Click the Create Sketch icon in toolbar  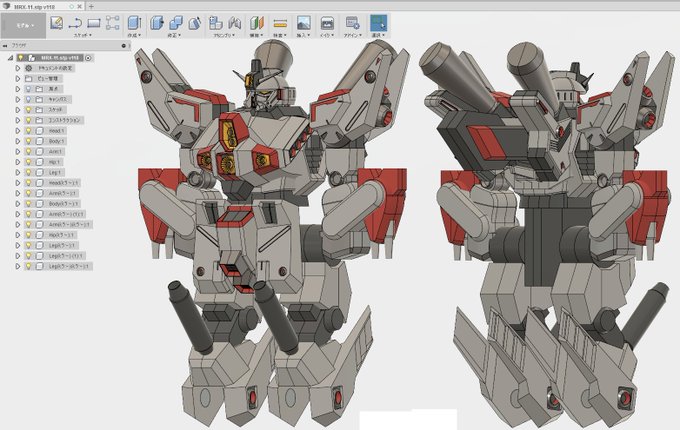click(x=56, y=23)
